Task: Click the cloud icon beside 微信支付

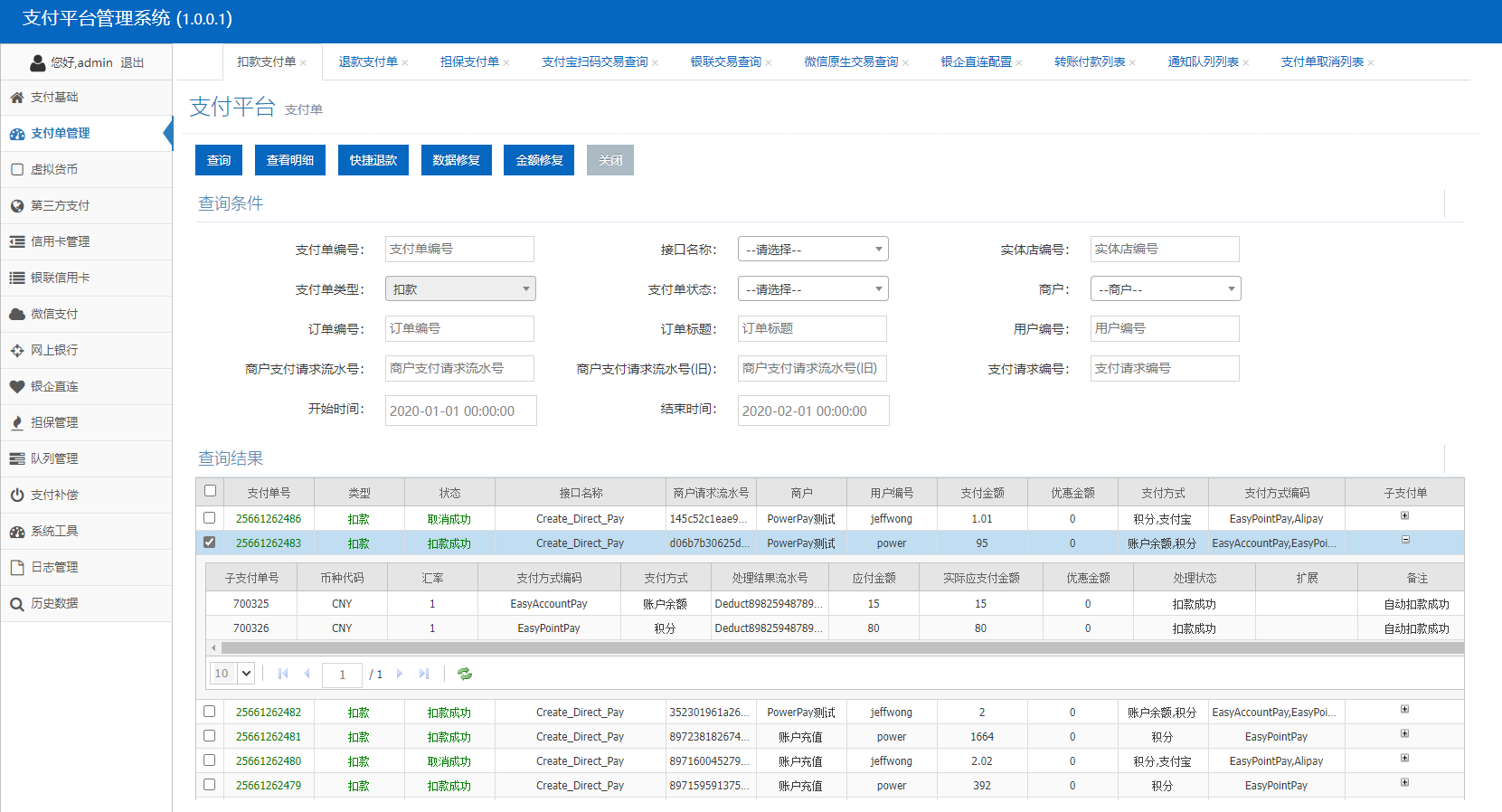Action: click(x=17, y=315)
